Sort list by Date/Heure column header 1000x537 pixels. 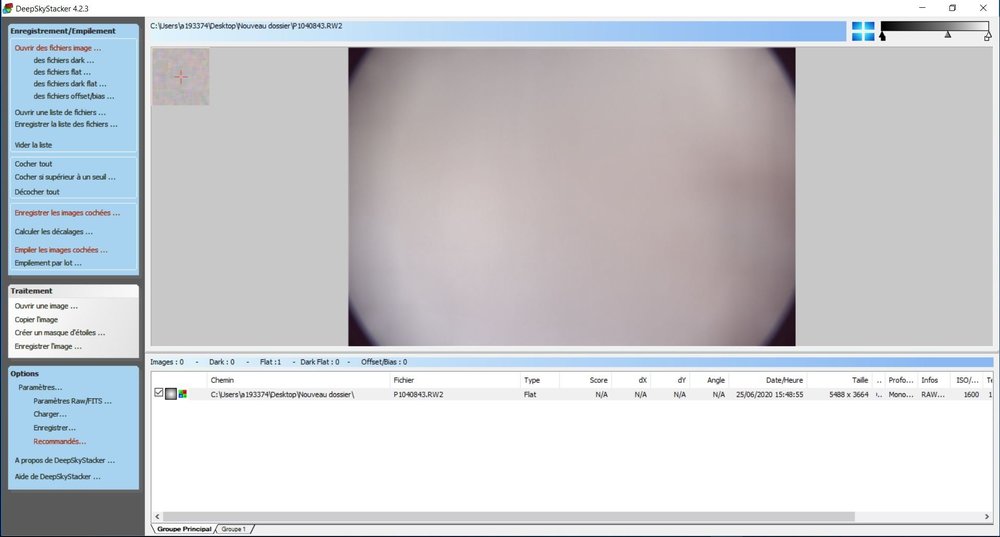(x=768, y=380)
